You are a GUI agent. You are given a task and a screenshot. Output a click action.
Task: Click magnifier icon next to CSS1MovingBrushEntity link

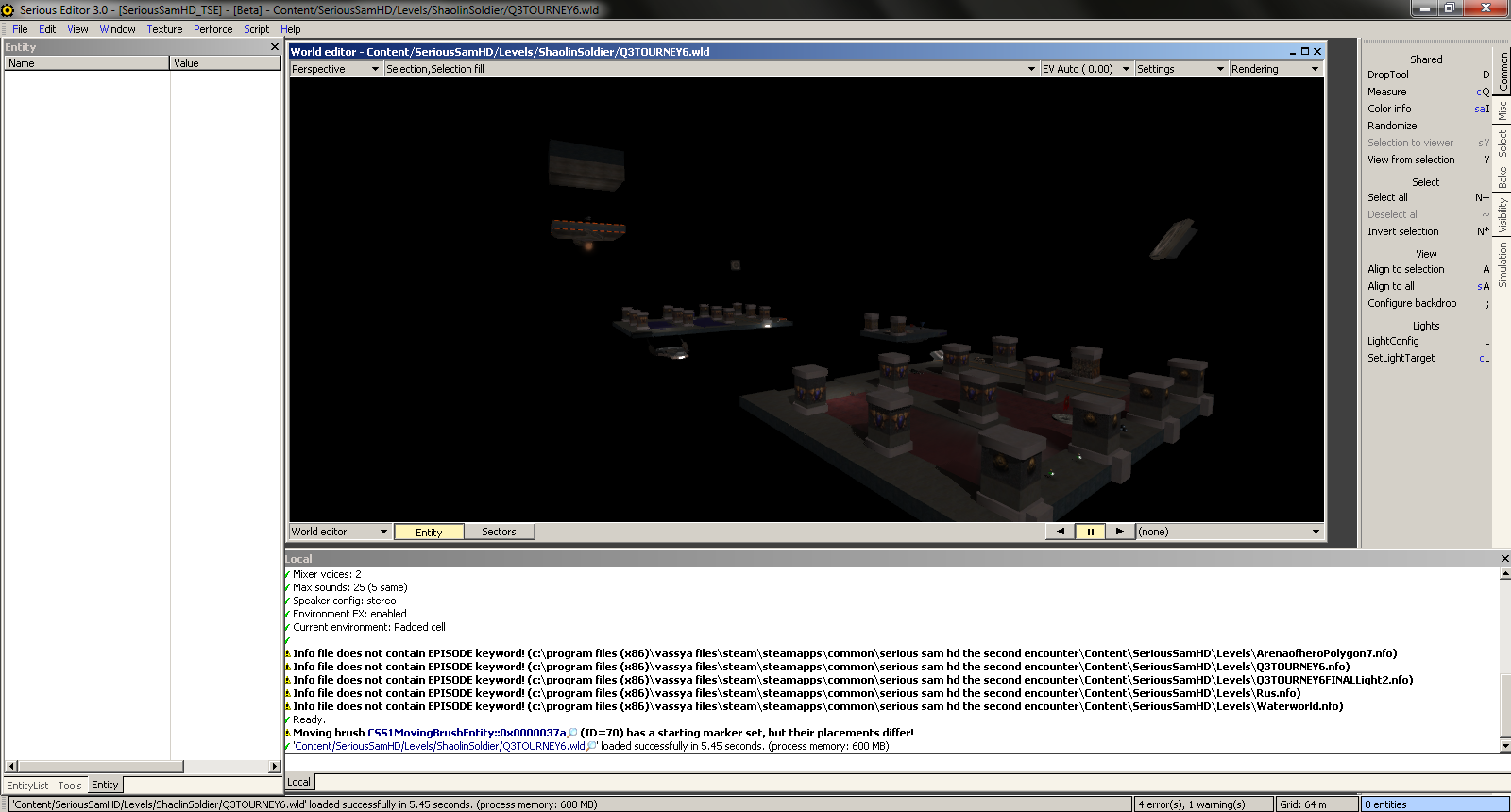(x=572, y=733)
